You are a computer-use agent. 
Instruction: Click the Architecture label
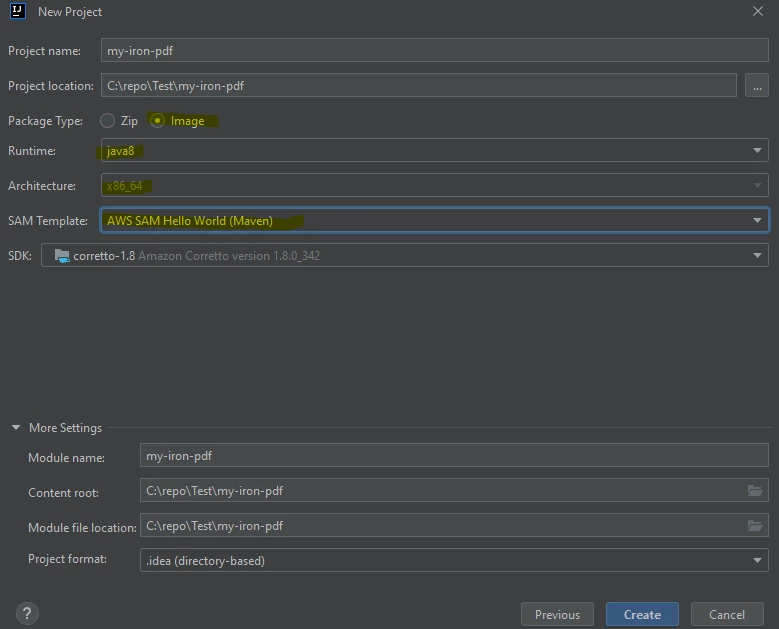pos(42,185)
